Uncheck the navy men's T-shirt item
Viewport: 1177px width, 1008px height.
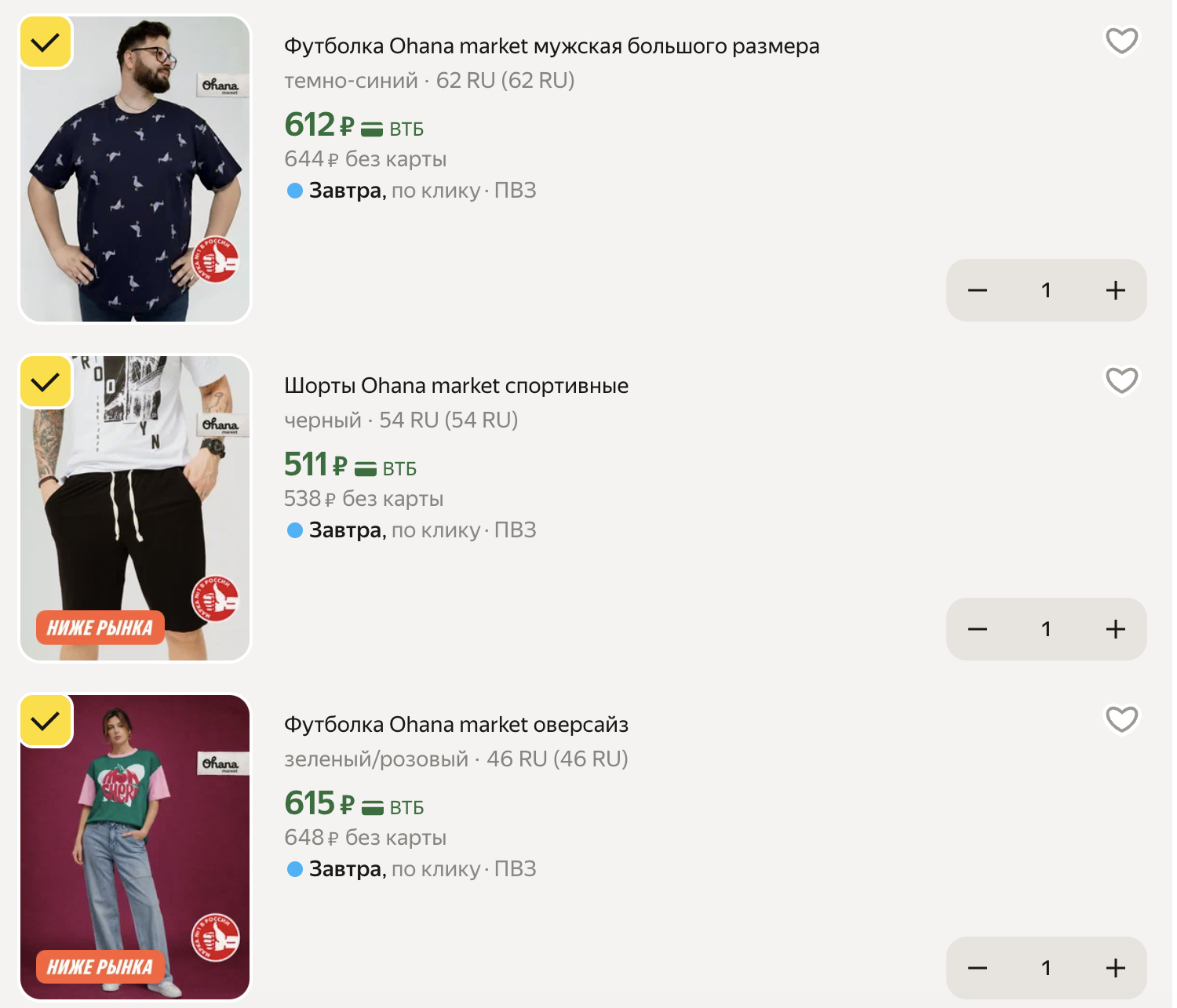point(46,42)
